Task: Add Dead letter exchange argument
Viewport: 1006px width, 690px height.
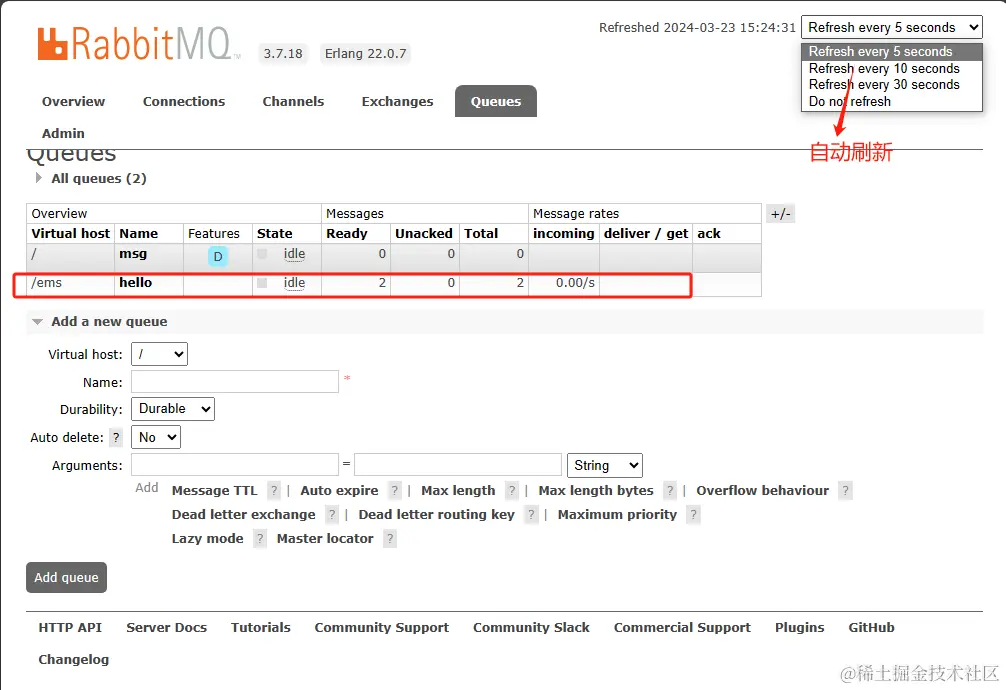Action: pyautogui.click(x=244, y=515)
